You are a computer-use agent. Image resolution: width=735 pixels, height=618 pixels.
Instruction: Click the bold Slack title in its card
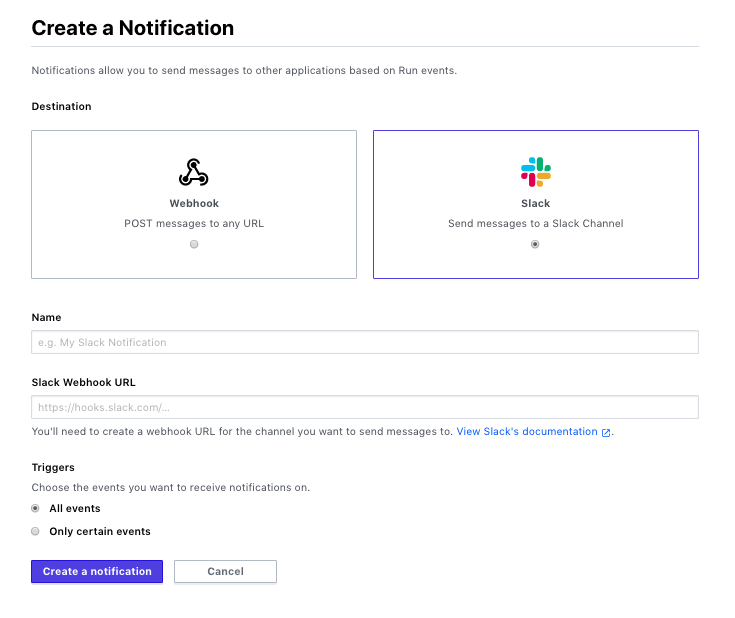[535, 203]
